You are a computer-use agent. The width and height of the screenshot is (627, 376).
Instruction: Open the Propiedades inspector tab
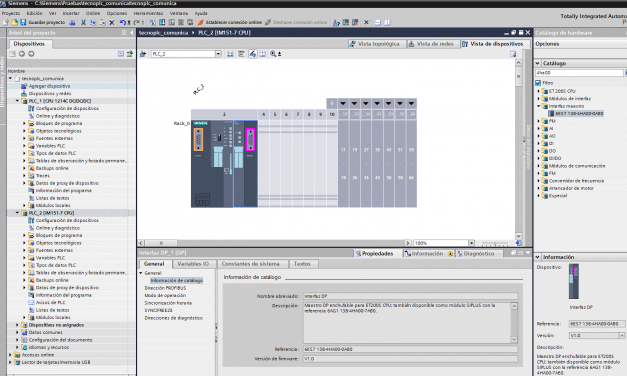[x=375, y=254]
